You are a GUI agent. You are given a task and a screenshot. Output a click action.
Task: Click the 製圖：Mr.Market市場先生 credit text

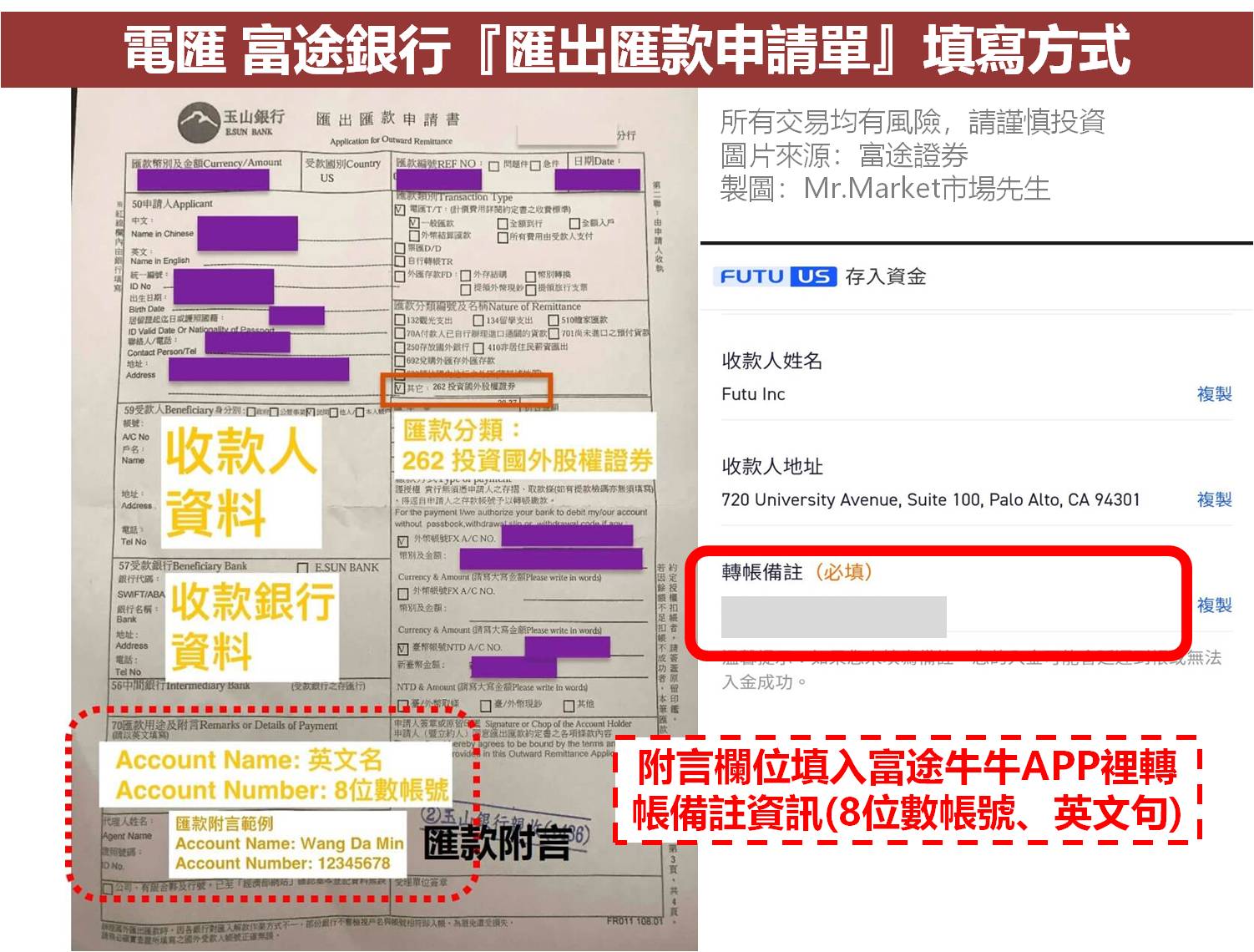[x=885, y=189]
